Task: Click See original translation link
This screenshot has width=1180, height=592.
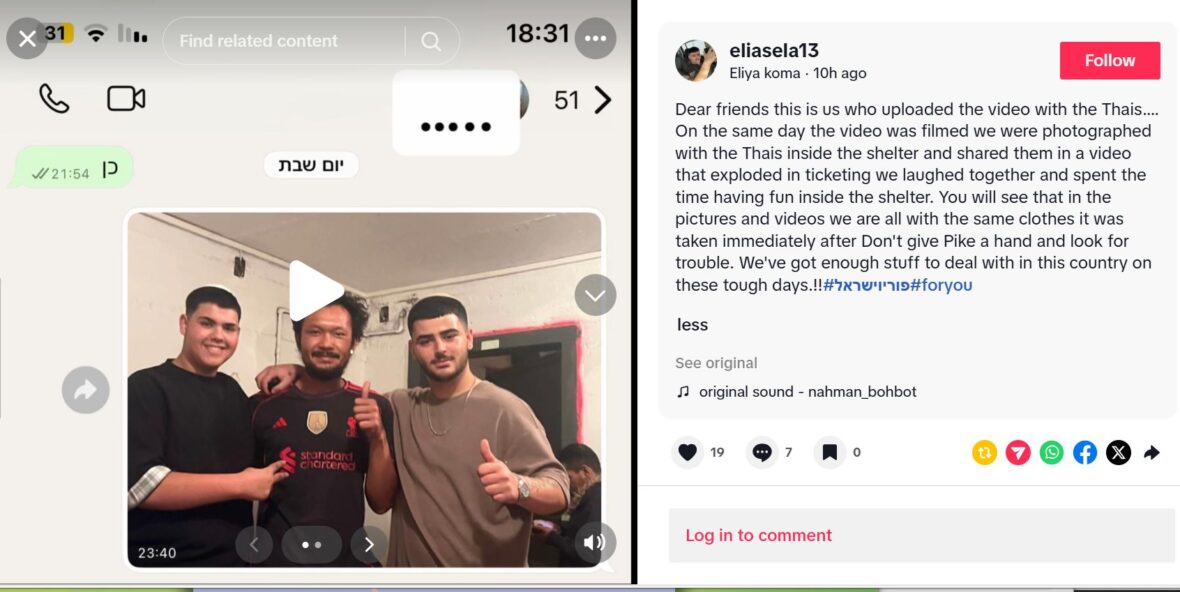Action: (716, 363)
